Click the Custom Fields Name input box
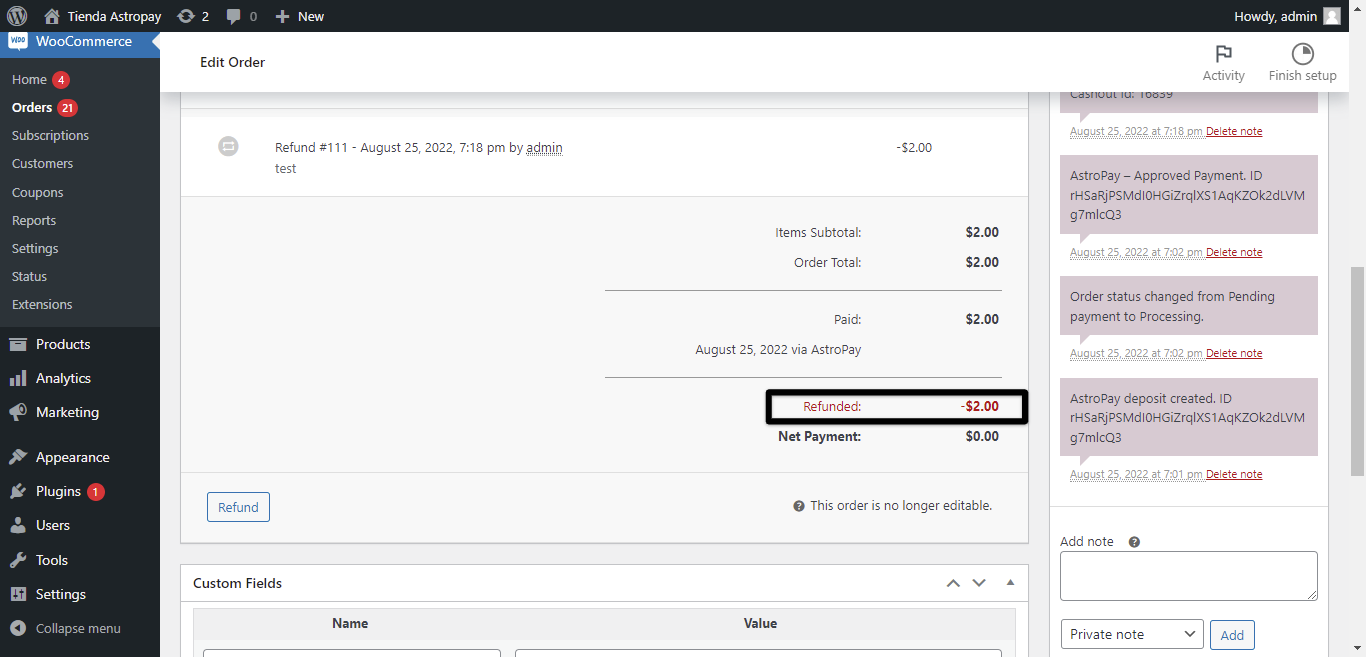This screenshot has width=1366, height=657. [352, 653]
